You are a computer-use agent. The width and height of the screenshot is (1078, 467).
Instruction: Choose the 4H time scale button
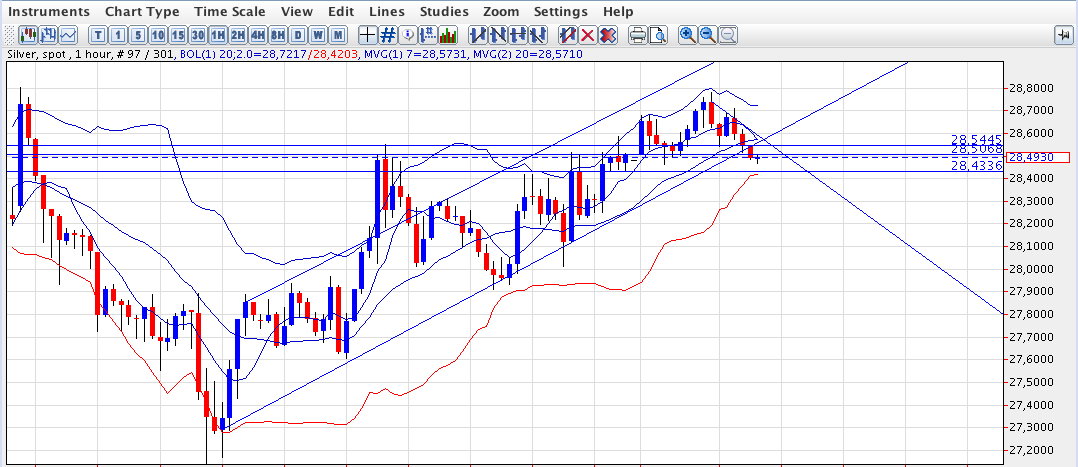click(x=258, y=35)
